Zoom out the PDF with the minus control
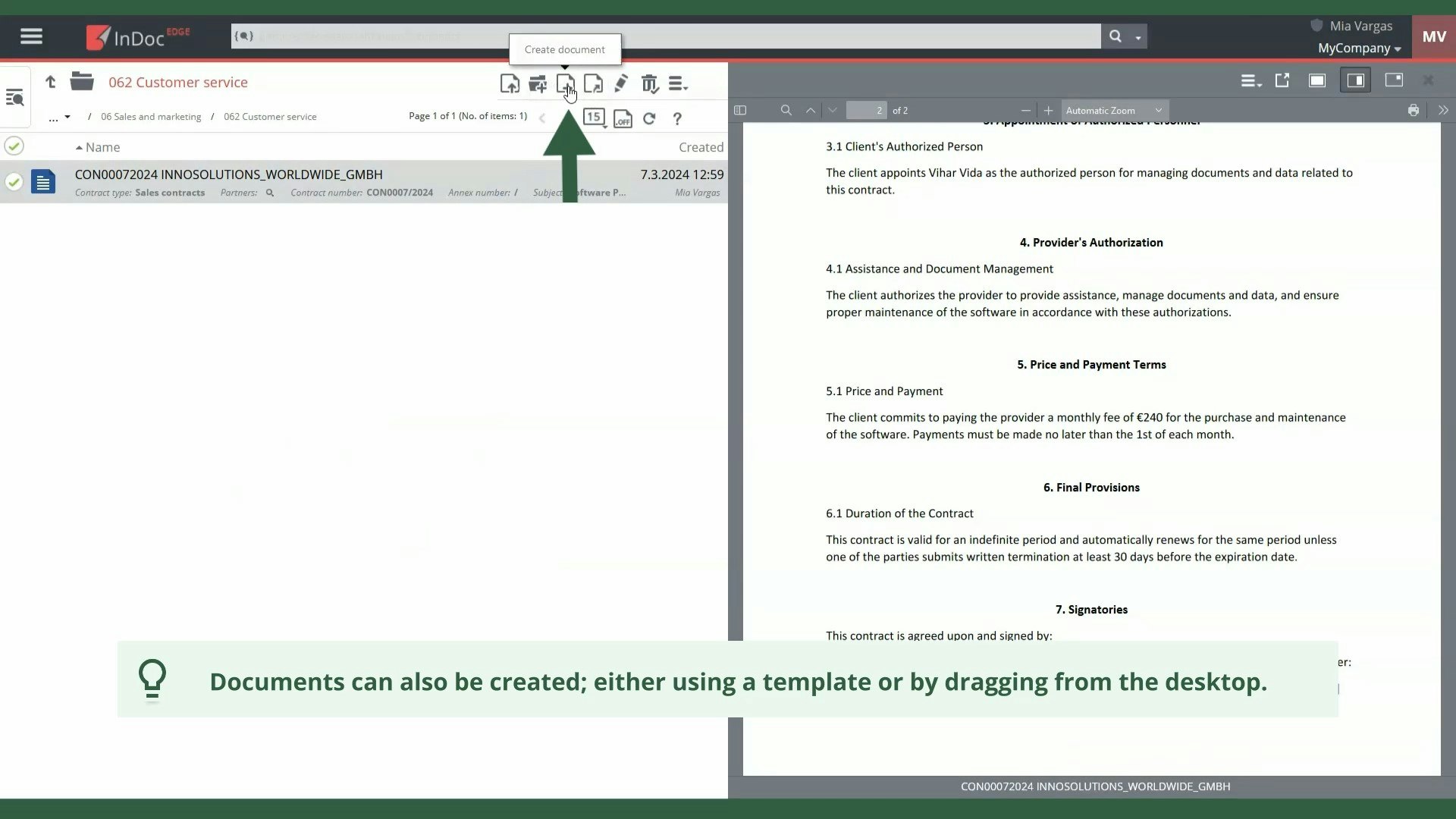The height and width of the screenshot is (819, 1456). click(1025, 110)
